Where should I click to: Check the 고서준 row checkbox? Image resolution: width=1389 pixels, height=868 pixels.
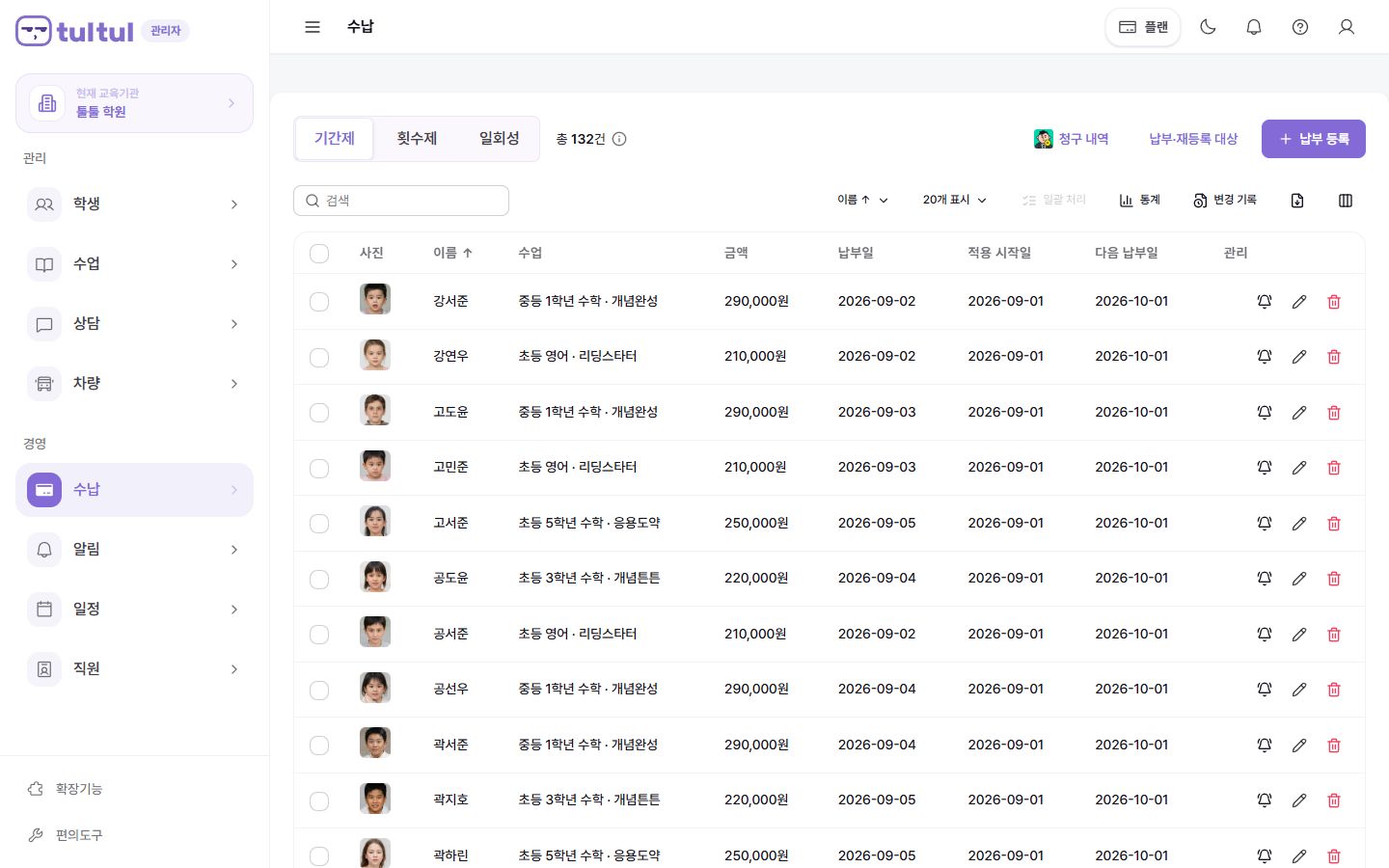click(319, 524)
